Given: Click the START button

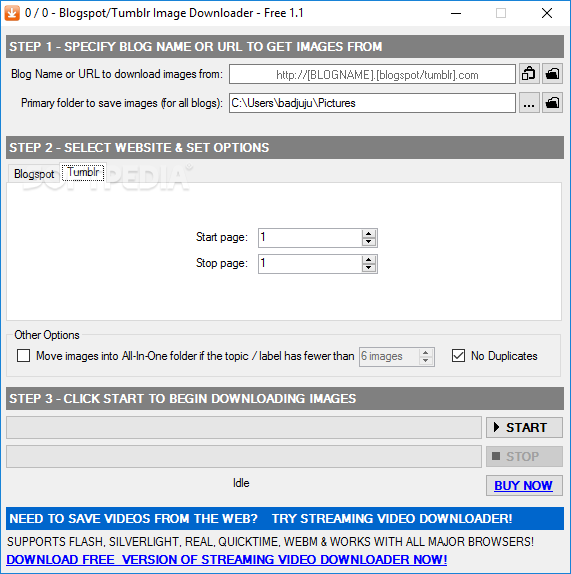Looking at the screenshot, I should [524, 427].
